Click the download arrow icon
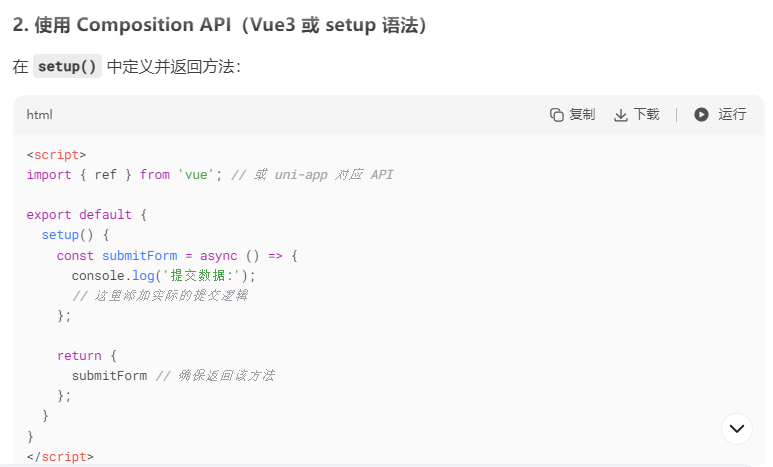773x467 pixels. tap(621, 115)
